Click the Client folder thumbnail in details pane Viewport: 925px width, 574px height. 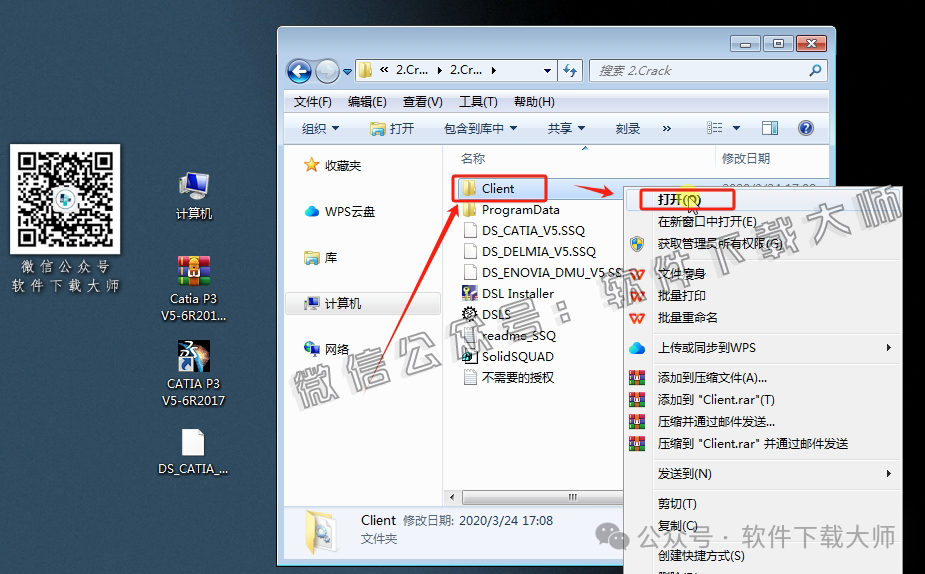pyautogui.click(x=322, y=532)
